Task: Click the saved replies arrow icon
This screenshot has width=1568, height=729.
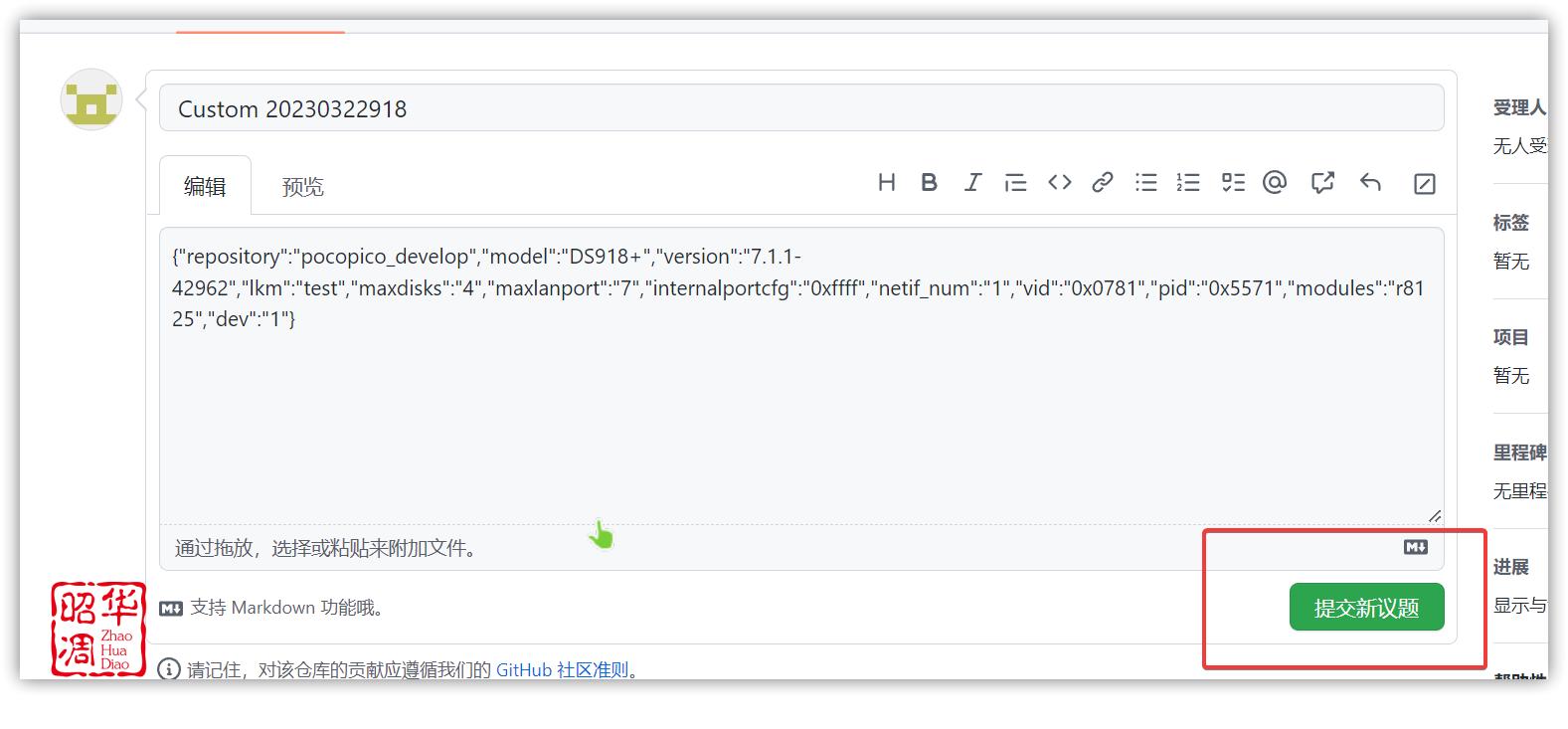Action: click(1370, 183)
